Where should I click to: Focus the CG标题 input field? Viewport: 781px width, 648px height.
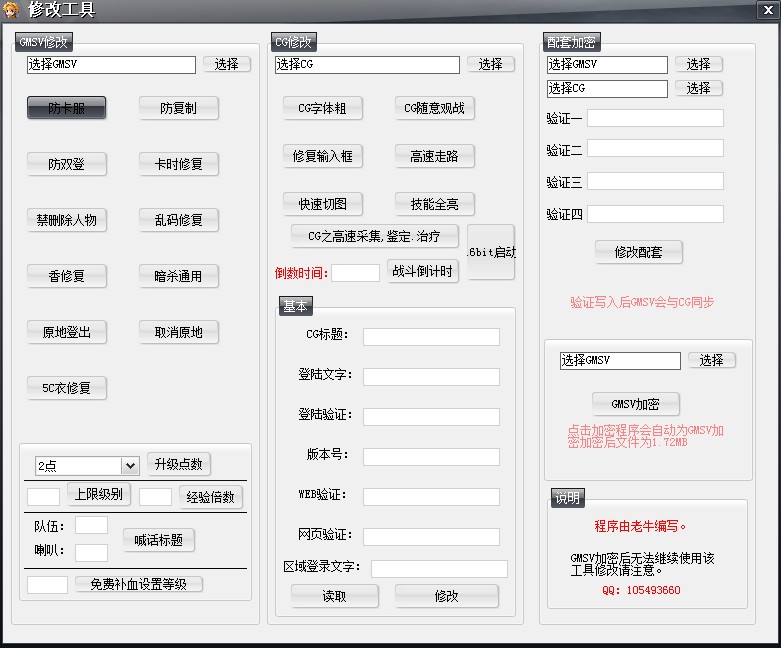click(431, 337)
